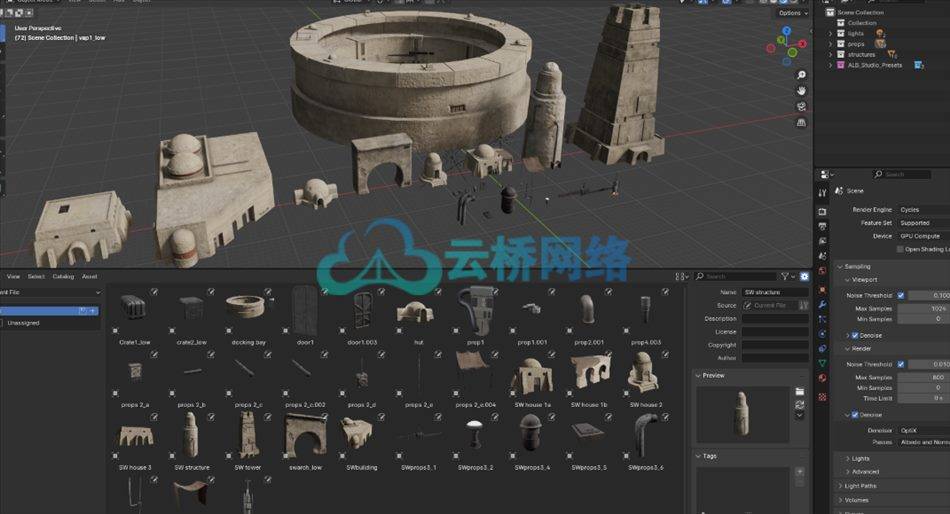This screenshot has width=950, height=514.
Task: Open the World properties globe icon
Action: pyautogui.click(x=822, y=271)
